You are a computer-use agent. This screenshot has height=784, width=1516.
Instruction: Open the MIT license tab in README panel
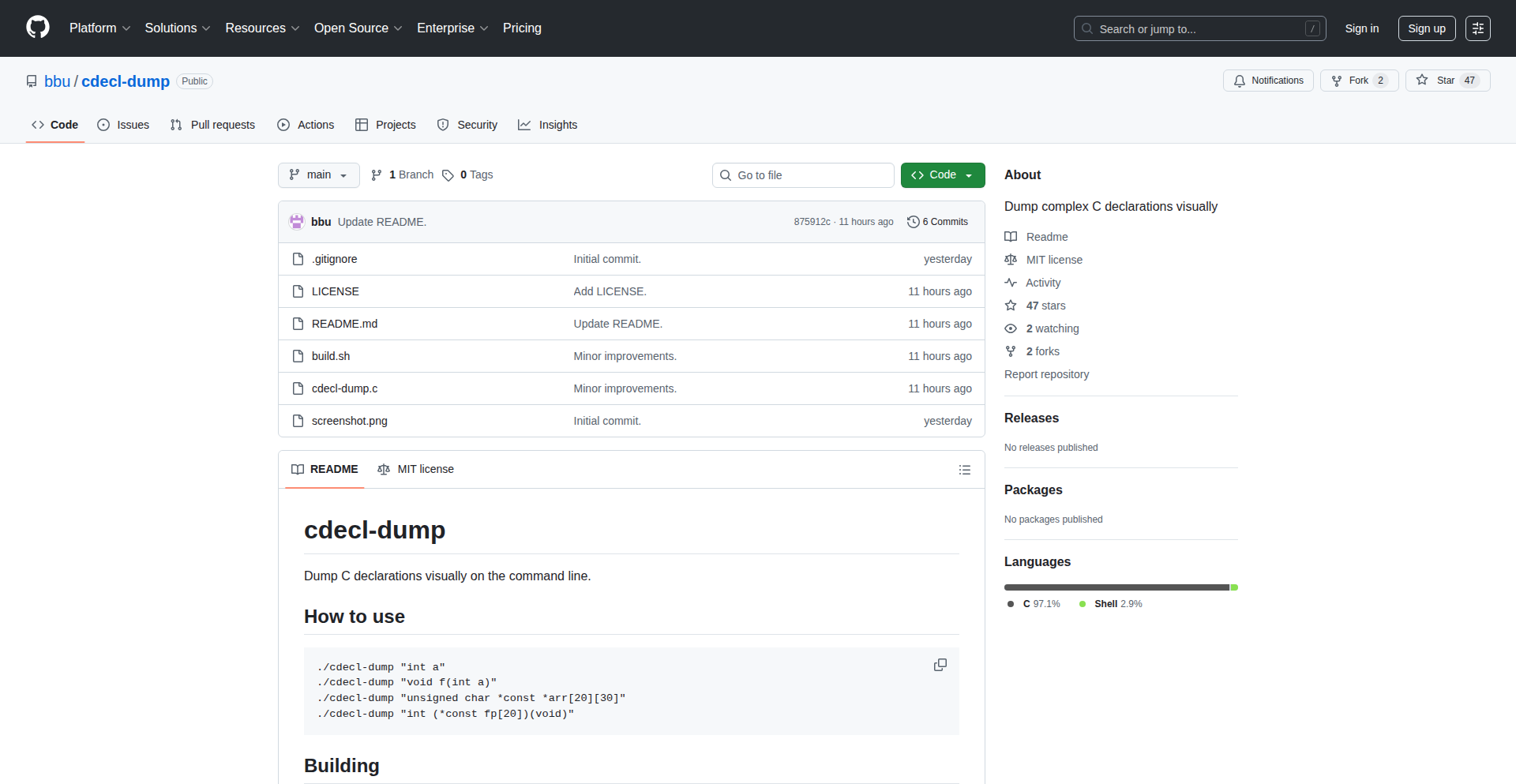[416, 469]
